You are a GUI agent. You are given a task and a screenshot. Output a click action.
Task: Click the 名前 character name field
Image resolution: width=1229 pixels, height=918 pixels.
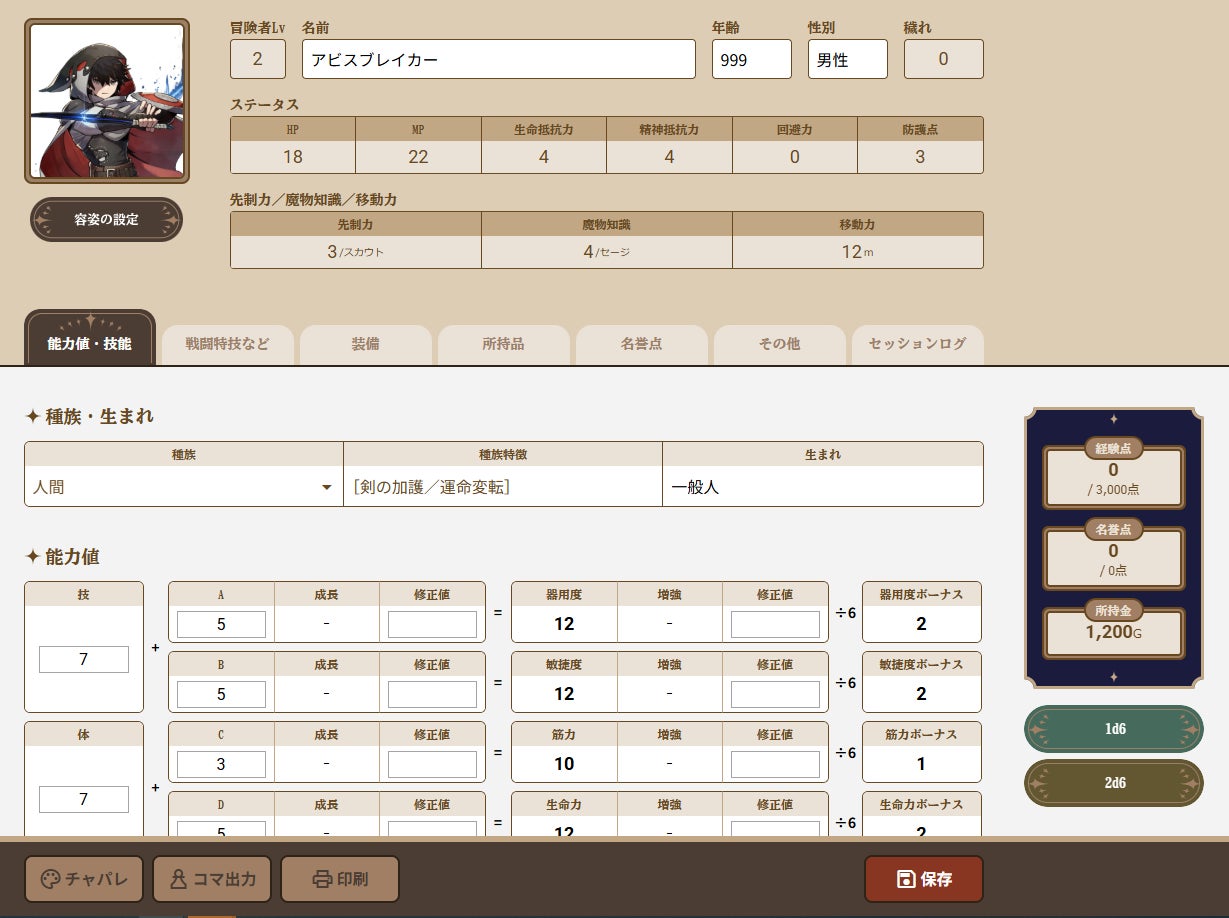click(x=498, y=60)
